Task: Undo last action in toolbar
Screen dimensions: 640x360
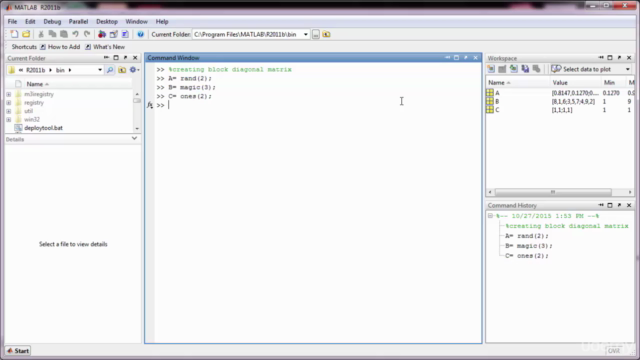Action: click(x=76, y=34)
